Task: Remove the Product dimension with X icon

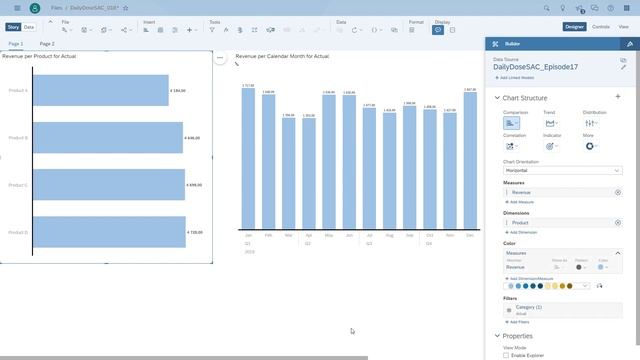Action: 618,222
